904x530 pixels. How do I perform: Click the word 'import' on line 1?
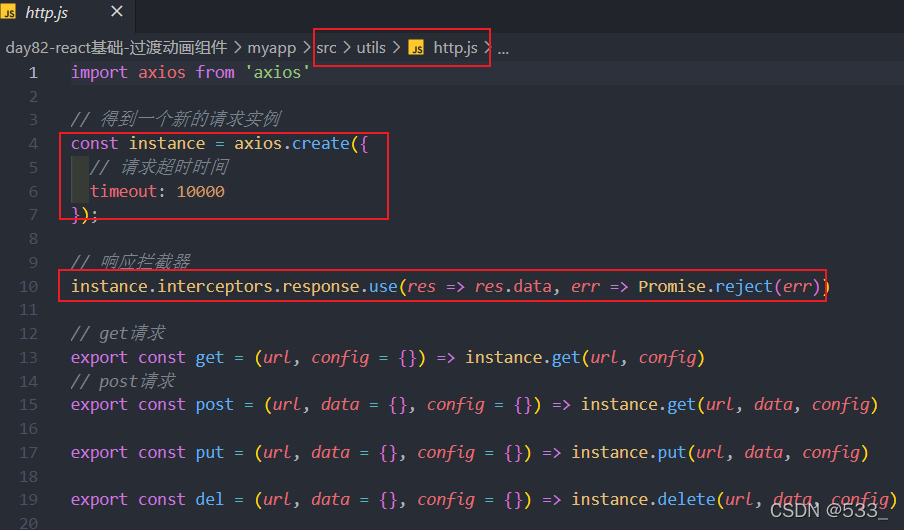coord(99,73)
